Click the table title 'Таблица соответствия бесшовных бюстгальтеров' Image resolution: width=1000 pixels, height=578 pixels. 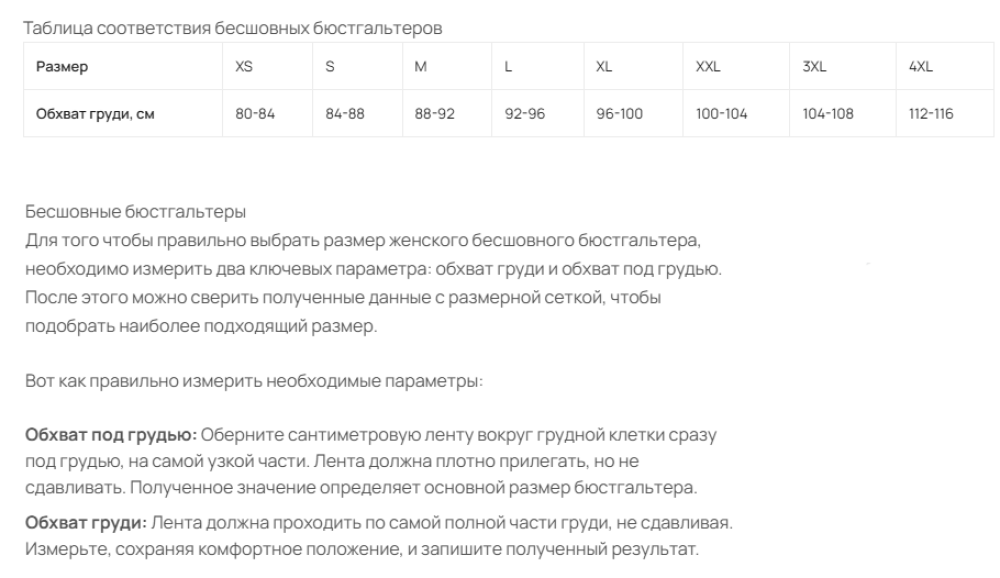click(x=233, y=28)
